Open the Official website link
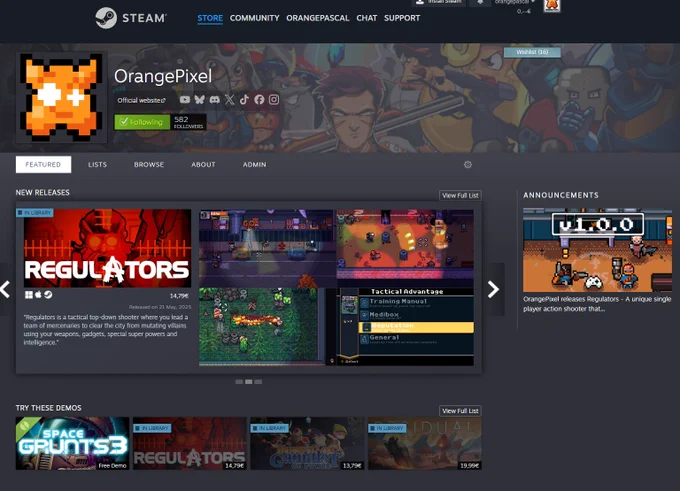 (141, 101)
